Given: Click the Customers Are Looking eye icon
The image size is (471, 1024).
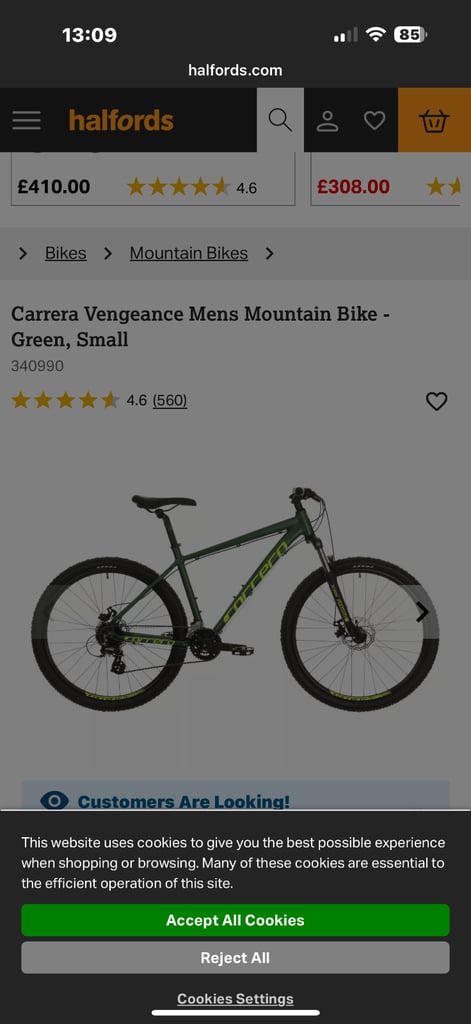Looking at the screenshot, I should [54, 801].
